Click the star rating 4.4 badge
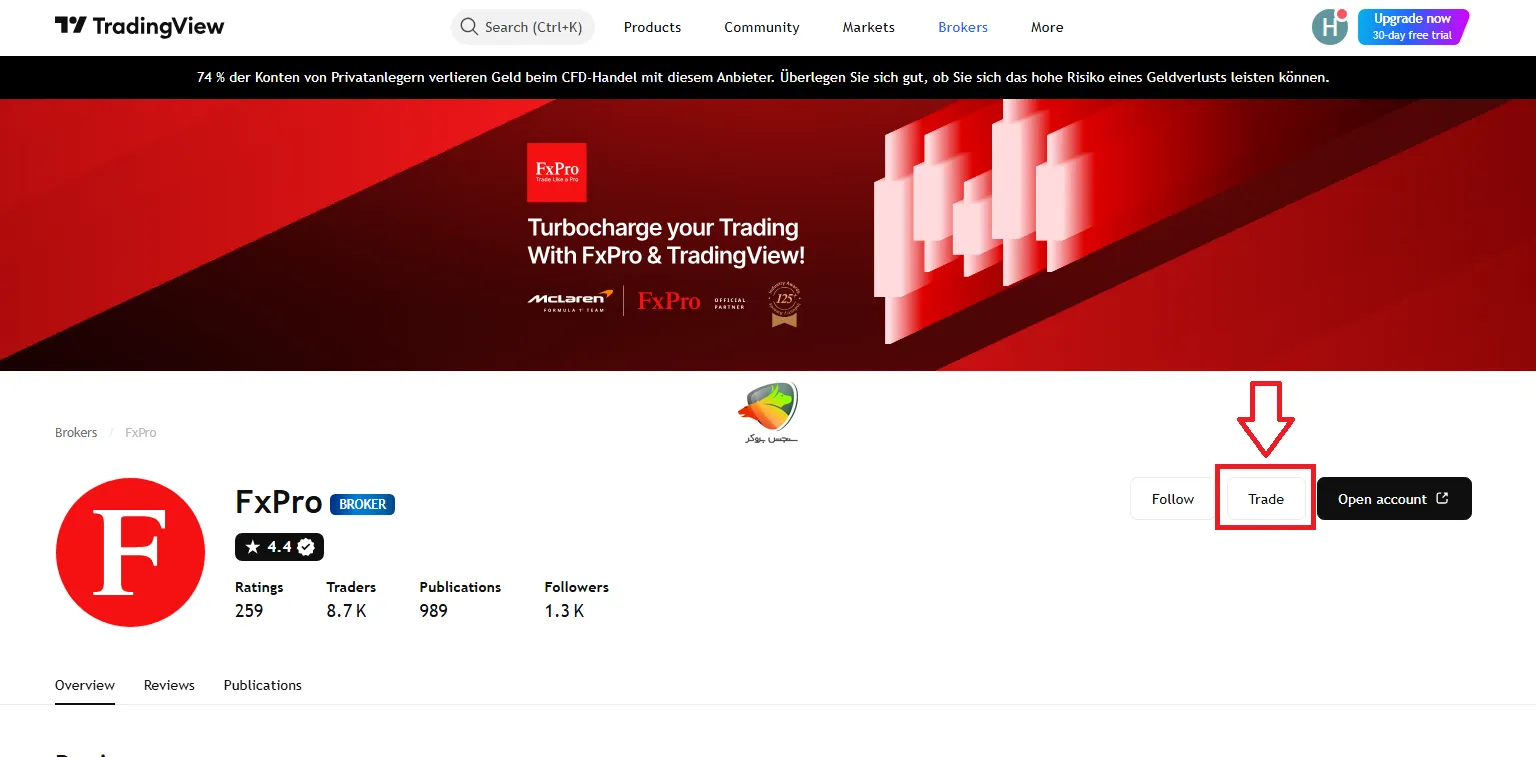This screenshot has height=757, width=1536. pyautogui.click(x=269, y=547)
